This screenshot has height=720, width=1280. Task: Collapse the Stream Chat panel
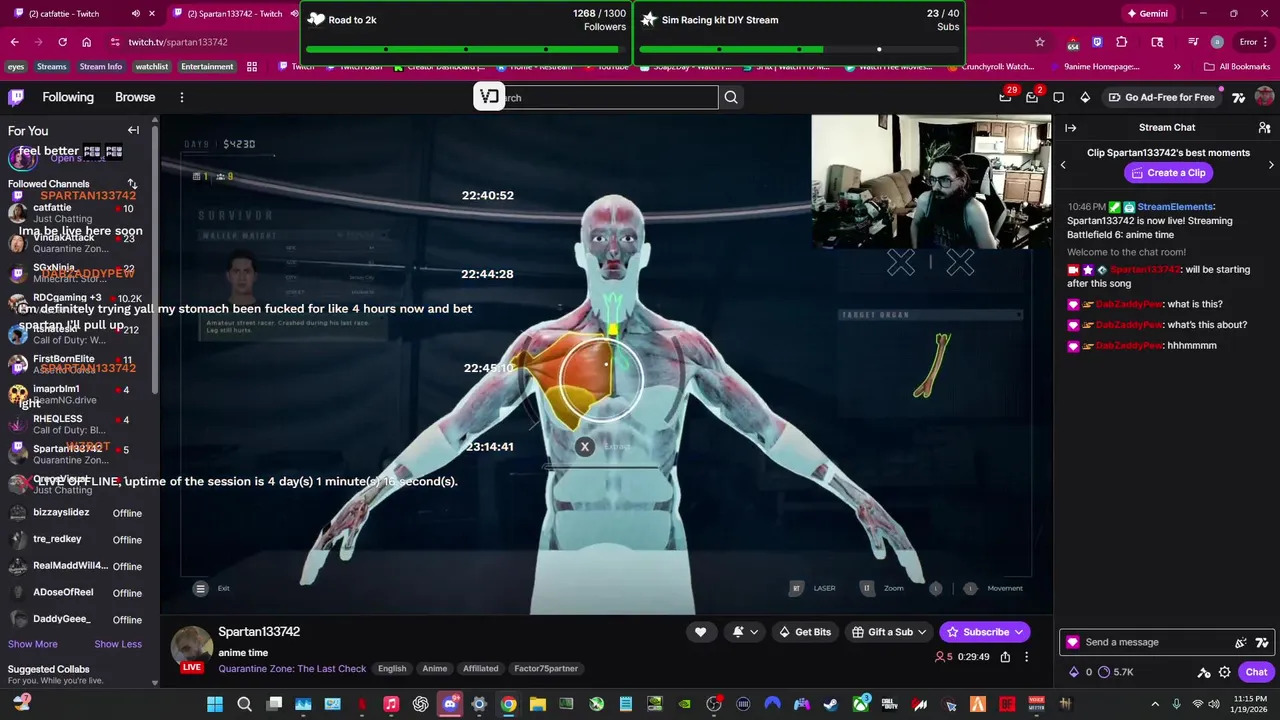point(1070,128)
